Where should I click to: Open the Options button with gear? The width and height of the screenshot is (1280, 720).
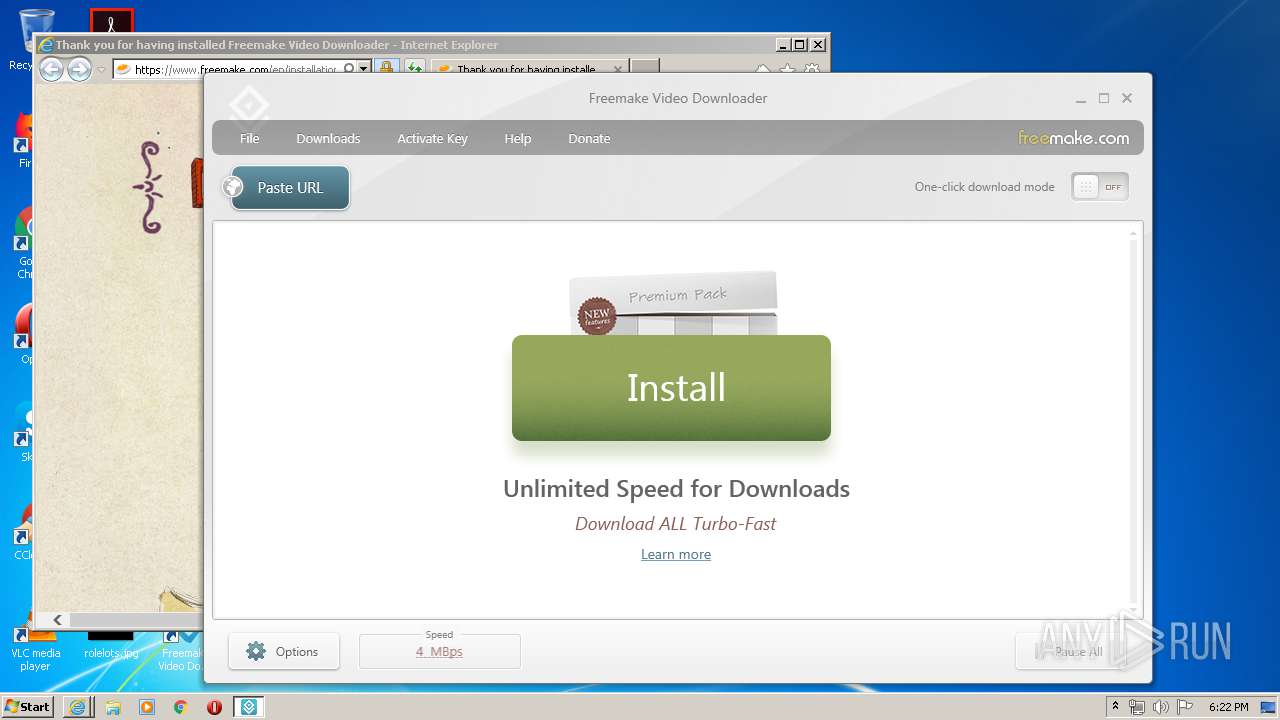tap(284, 651)
